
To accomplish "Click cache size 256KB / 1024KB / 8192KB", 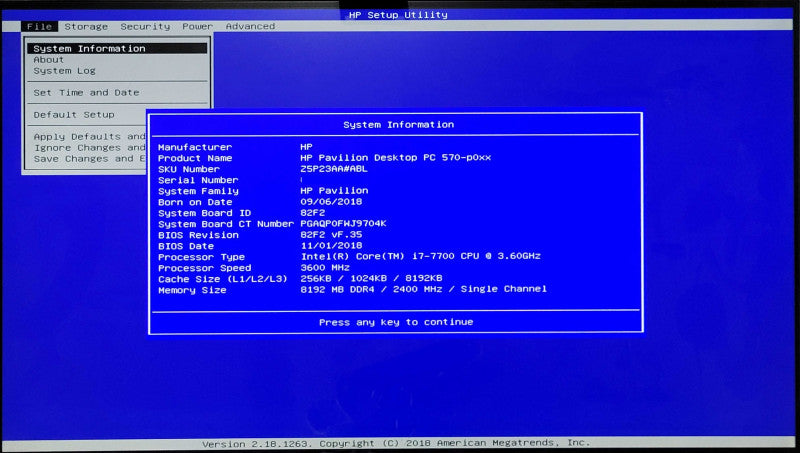I will (x=371, y=279).
